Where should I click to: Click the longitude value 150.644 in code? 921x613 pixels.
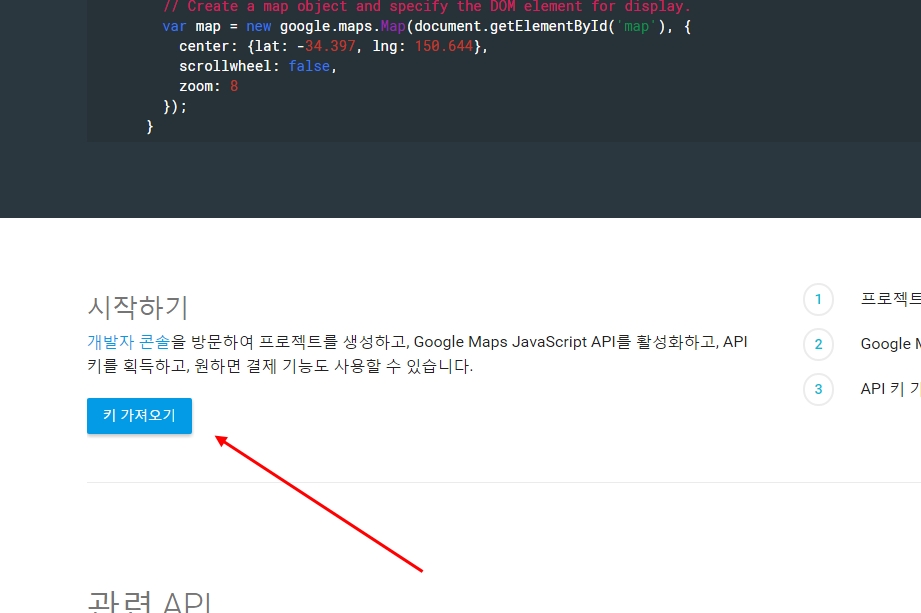coord(443,46)
